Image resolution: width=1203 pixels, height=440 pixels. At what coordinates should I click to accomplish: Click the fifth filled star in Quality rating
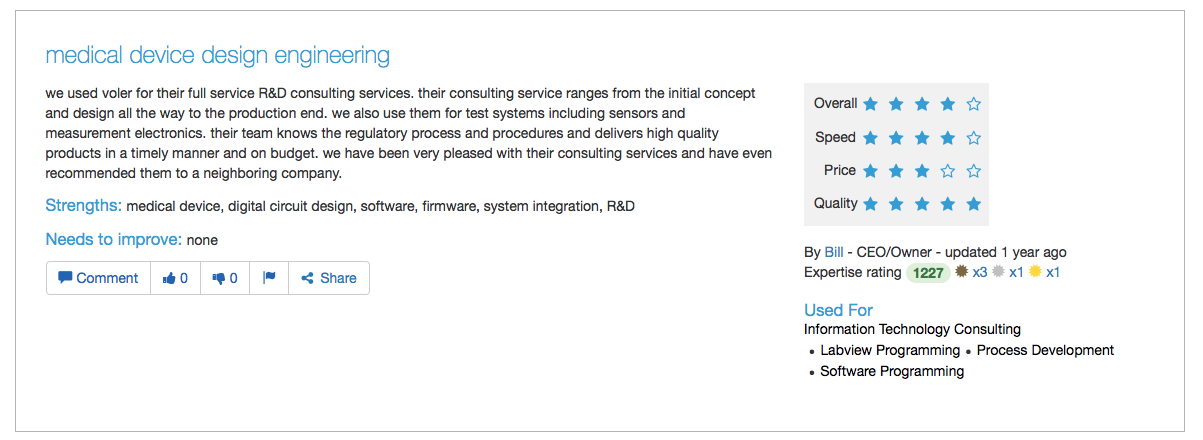pos(974,204)
